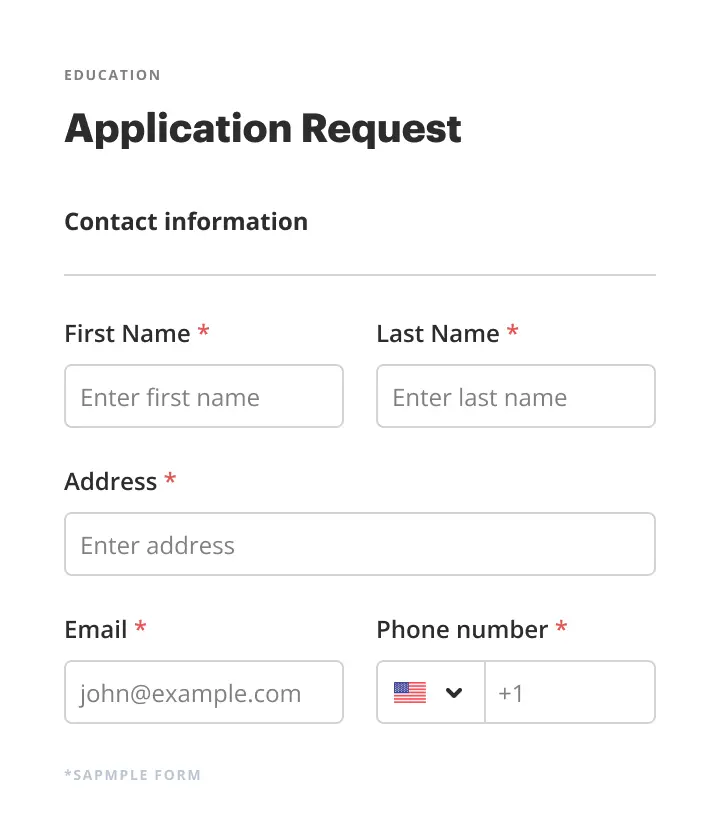Click the Address field label

coord(110,482)
